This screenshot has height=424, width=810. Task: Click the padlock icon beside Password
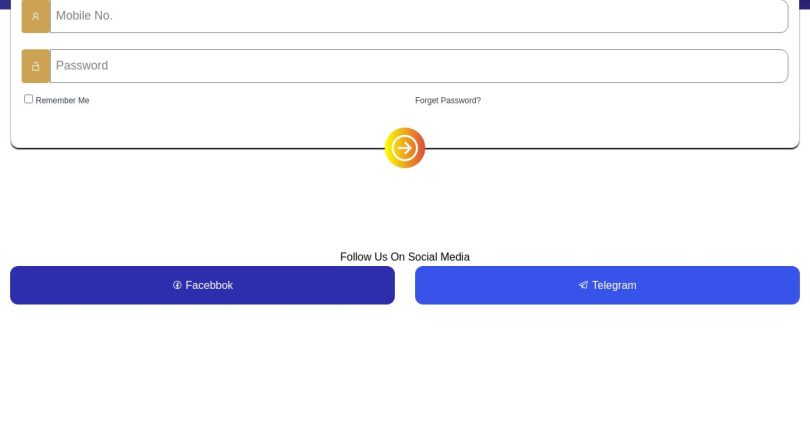pyautogui.click(x=36, y=66)
